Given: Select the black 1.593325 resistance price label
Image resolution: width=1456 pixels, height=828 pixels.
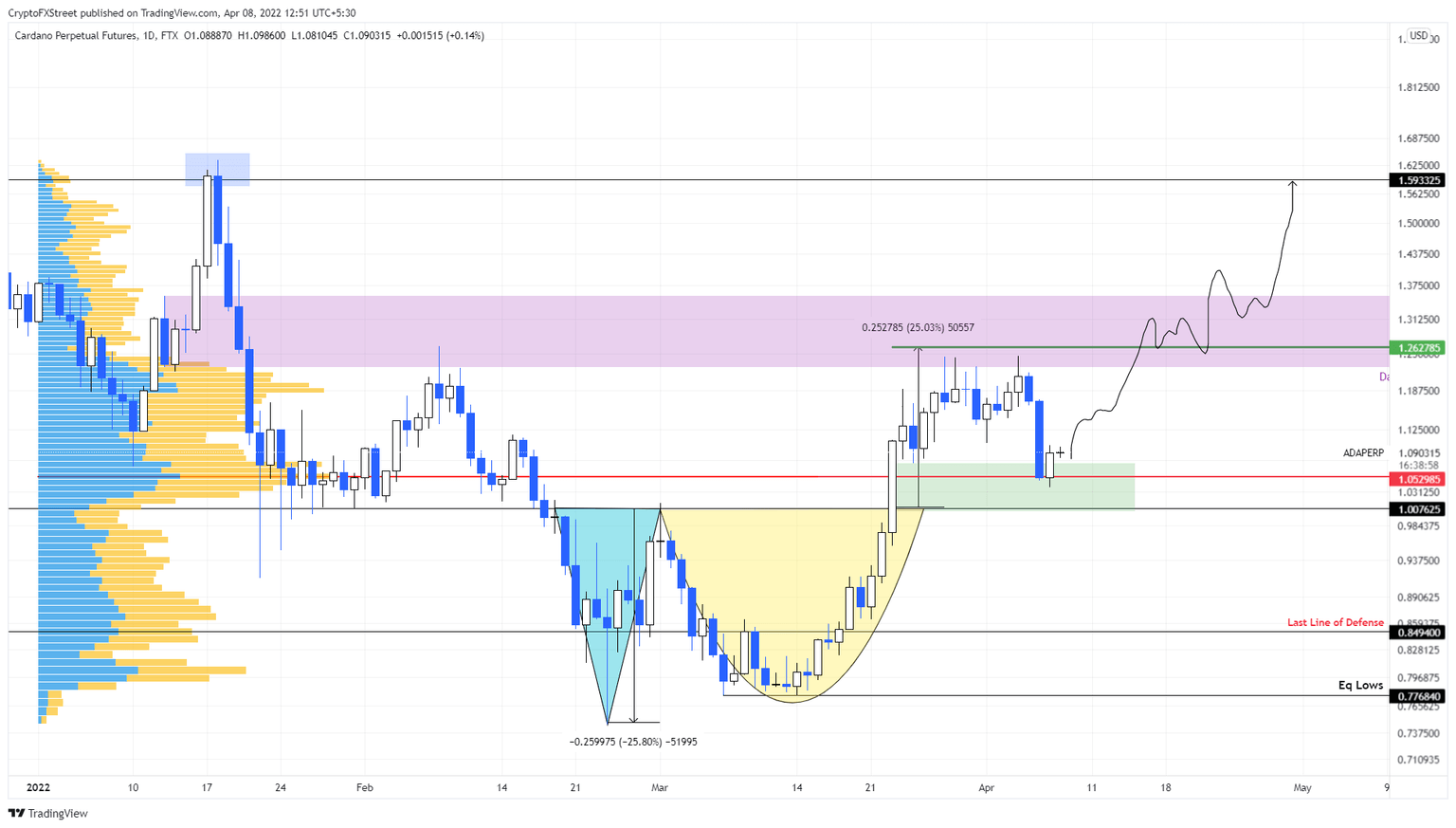Looking at the screenshot, I should [1419, 179].
